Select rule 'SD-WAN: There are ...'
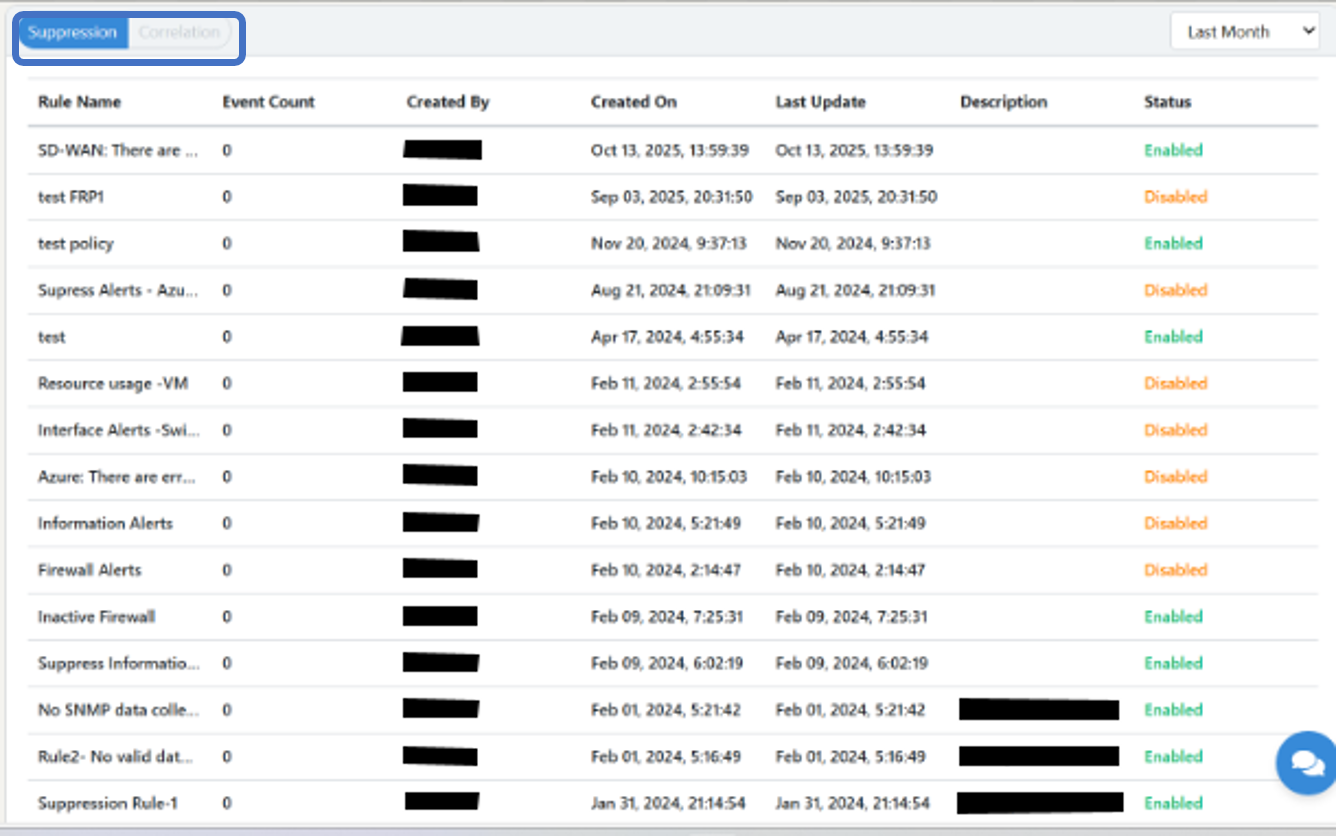This screenshot has height=836, width=1336. coord(118,150)
